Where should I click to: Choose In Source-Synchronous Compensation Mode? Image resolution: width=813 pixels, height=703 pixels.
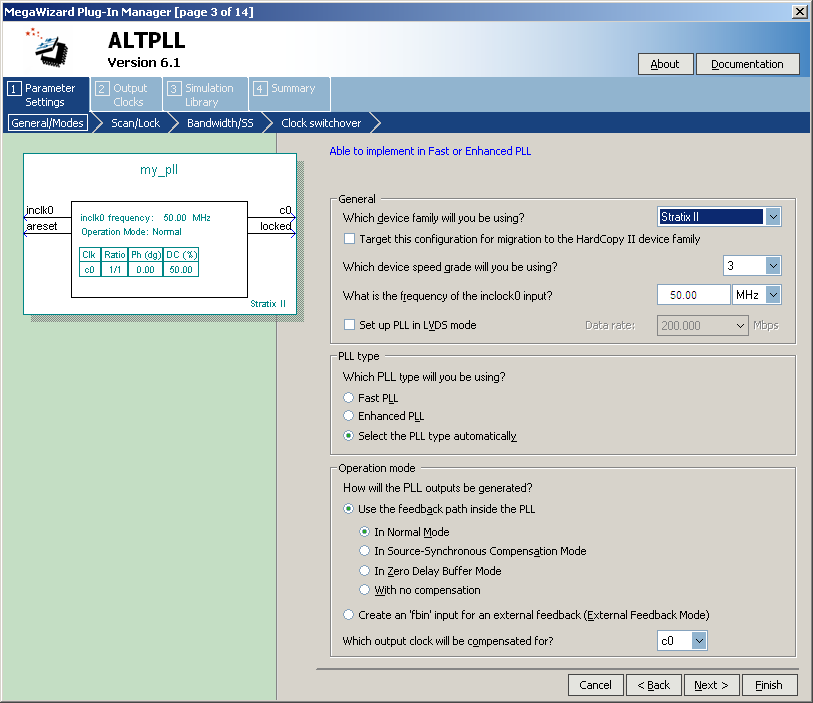[x=365, y=551]
